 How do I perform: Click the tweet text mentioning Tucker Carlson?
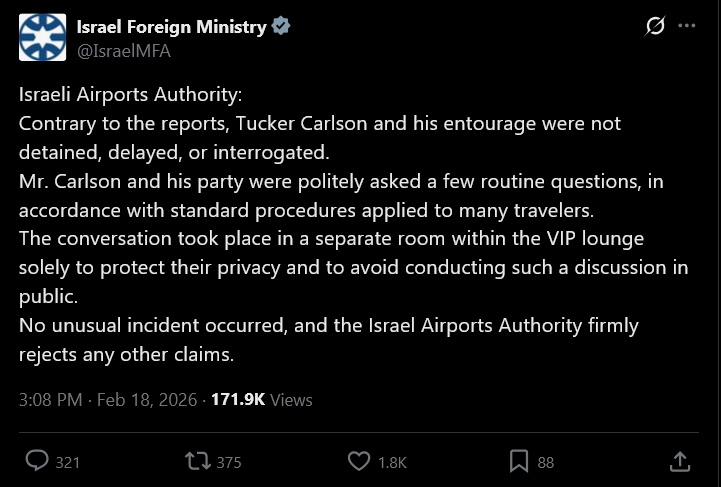click(354, 224)
